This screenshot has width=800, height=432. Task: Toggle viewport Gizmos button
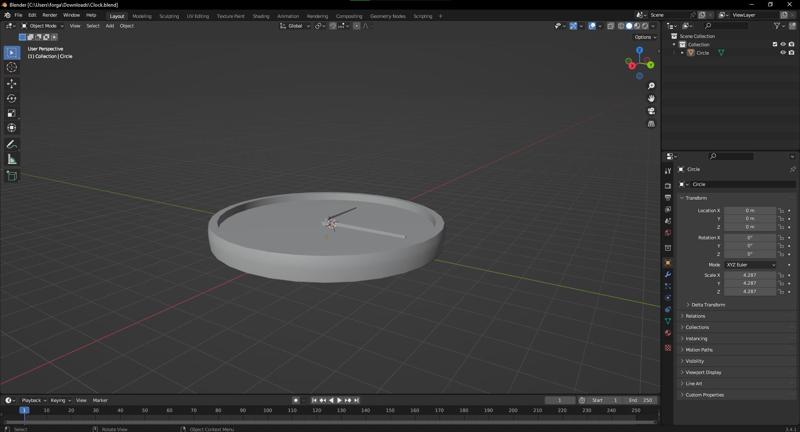573,26
